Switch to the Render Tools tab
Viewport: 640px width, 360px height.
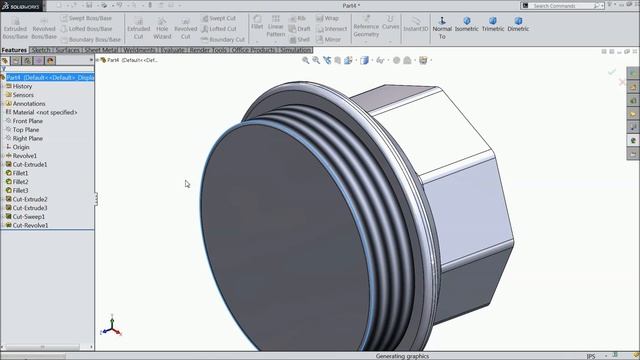[x=208, y=50]
